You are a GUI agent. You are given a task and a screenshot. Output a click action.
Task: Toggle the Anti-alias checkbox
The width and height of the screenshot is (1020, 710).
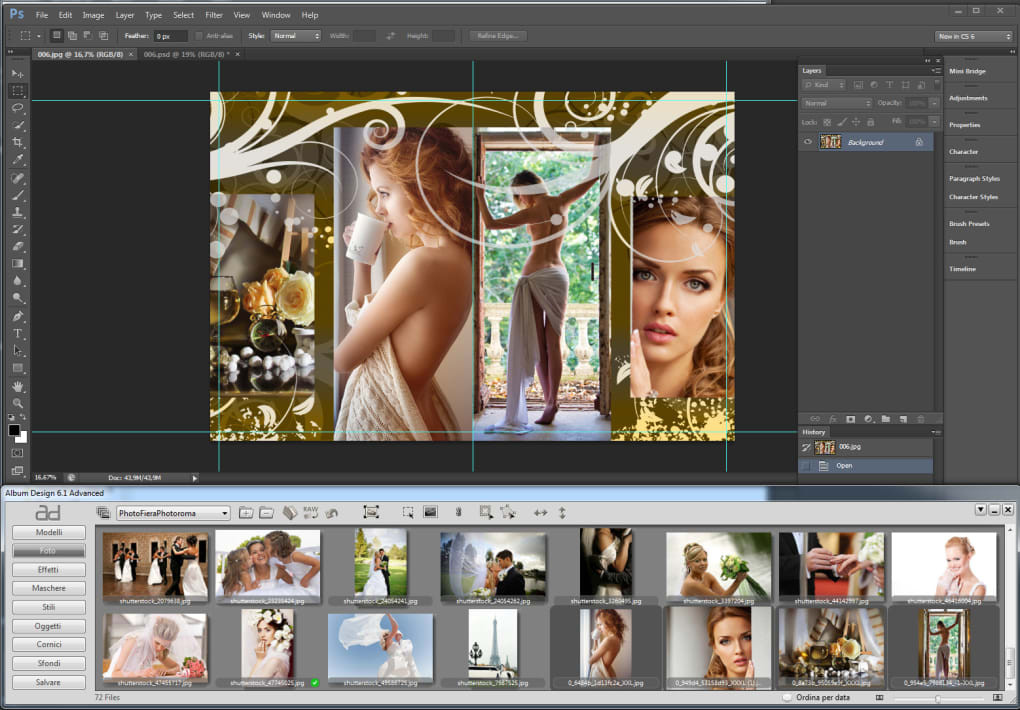[x=199, y=36]
